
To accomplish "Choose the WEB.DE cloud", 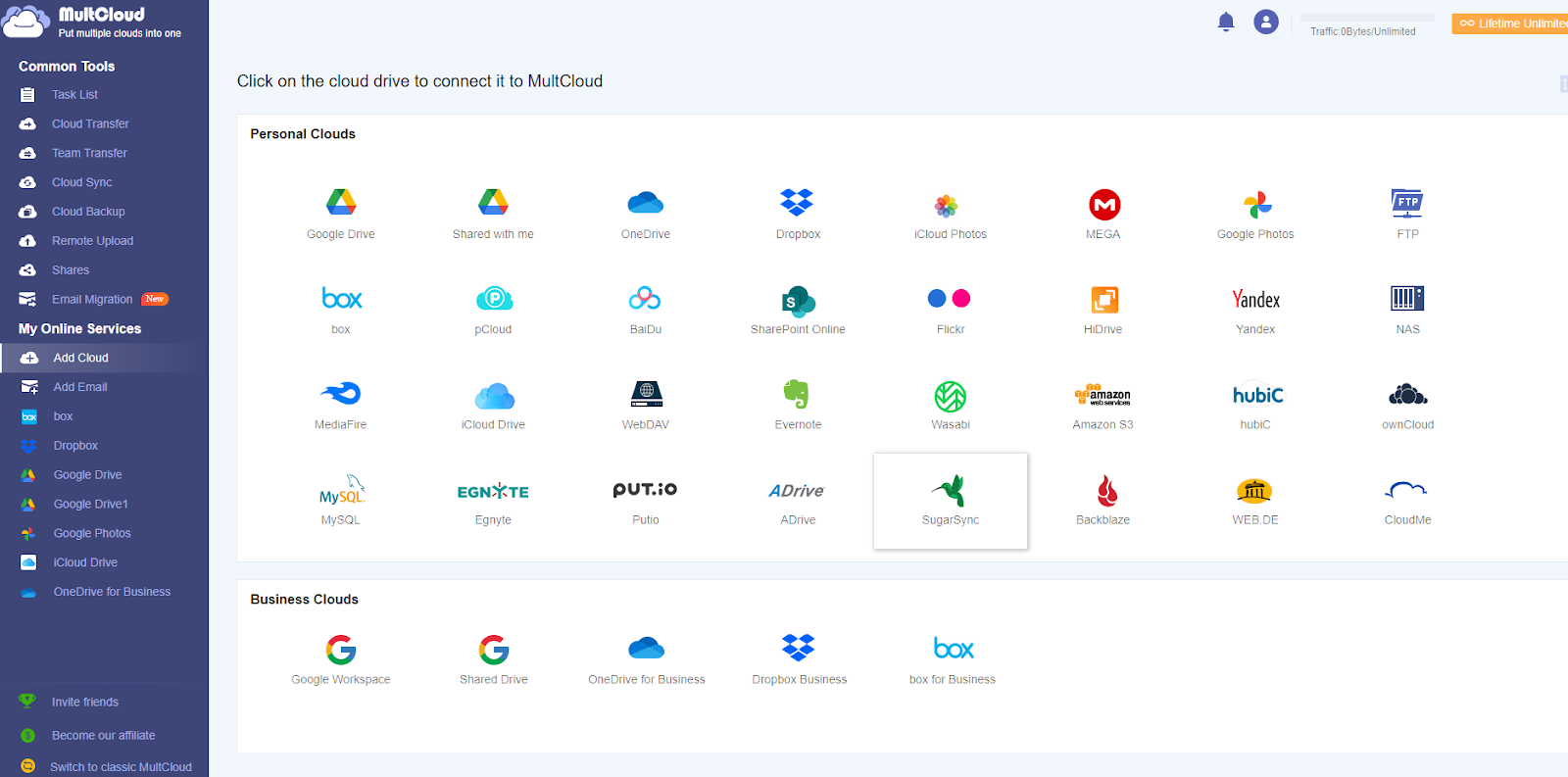I will 1254,490.
